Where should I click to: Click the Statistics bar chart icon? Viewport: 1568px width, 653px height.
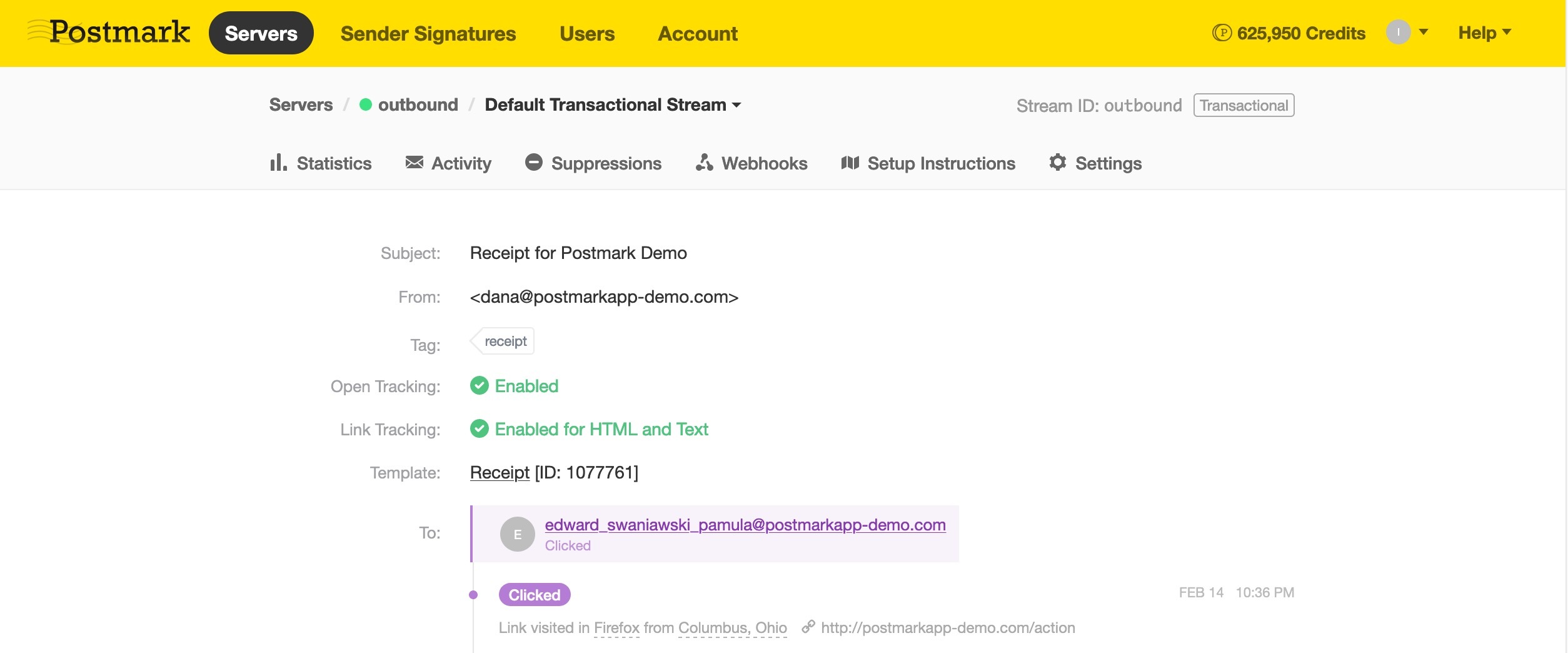278,163
